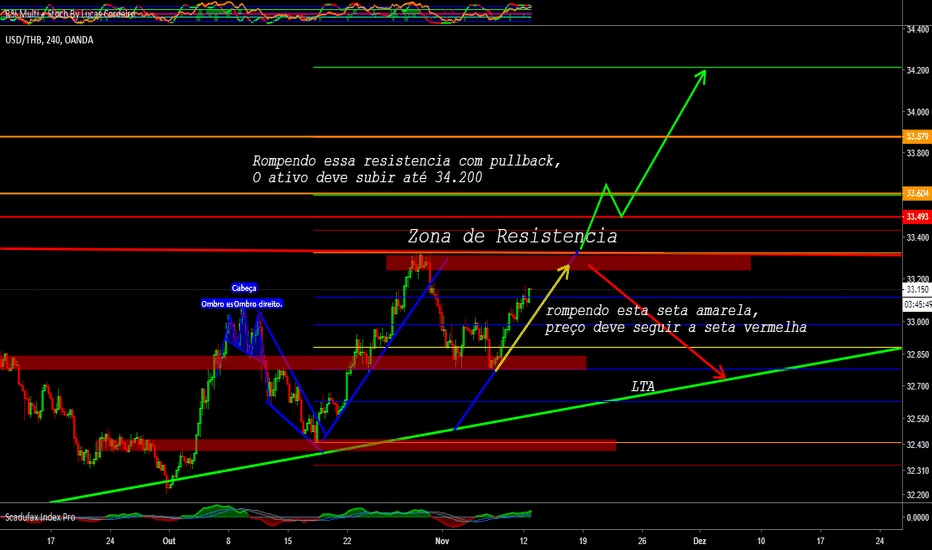932x550 pixels.
Task: Click the USD/THB, 240, OANDA symbol title
Action: point(49,40)
